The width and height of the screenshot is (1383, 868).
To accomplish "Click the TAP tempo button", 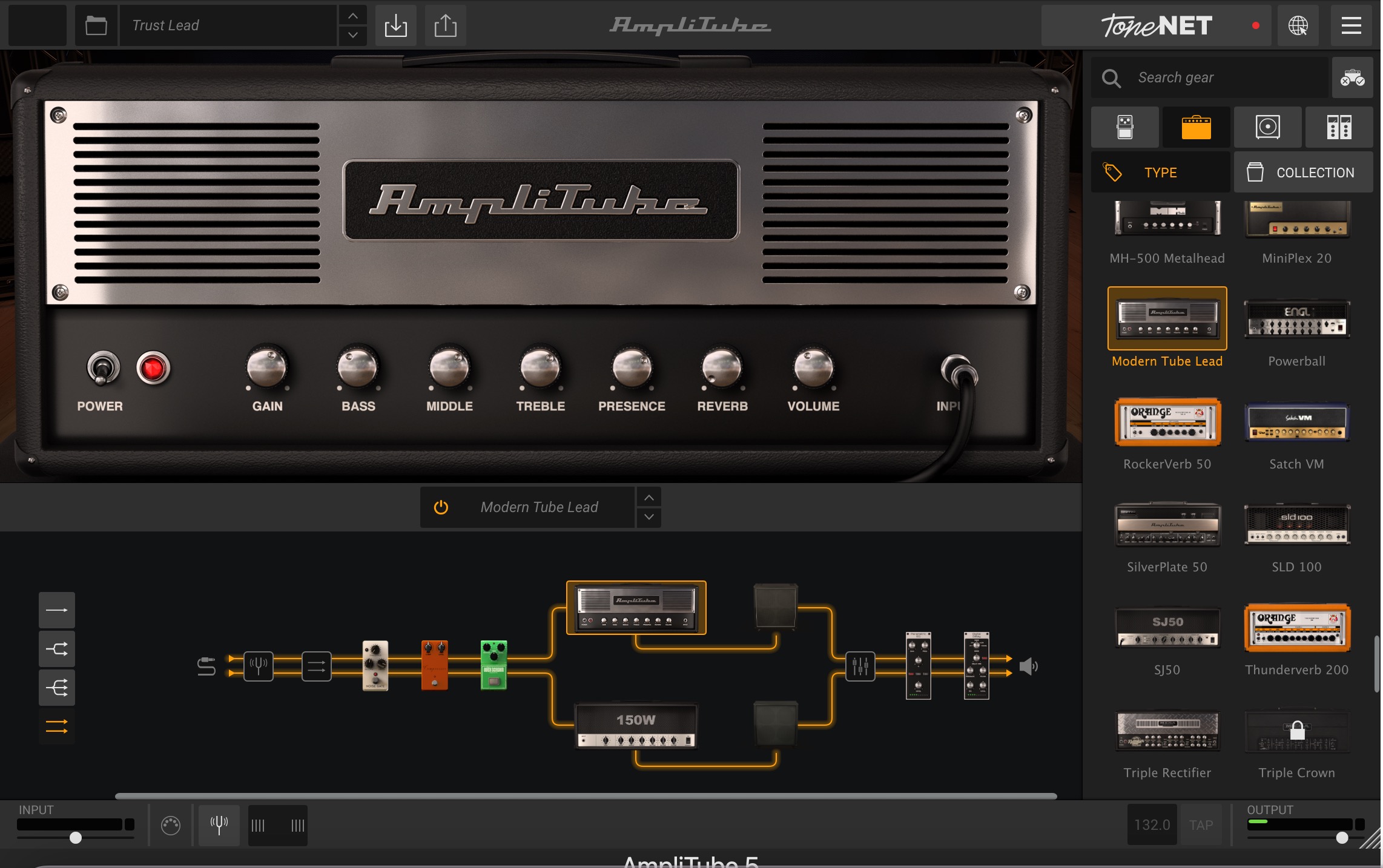I will 1201,825.
